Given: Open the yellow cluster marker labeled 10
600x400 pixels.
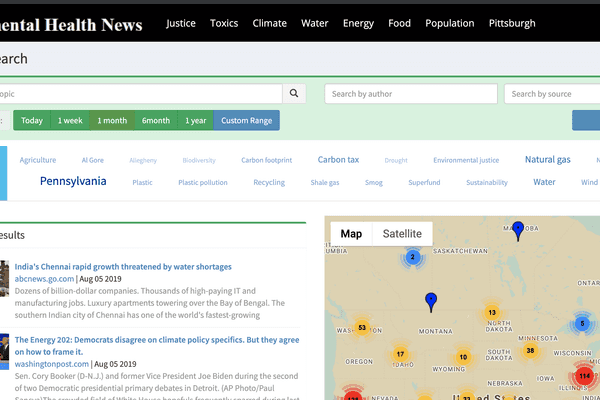Looking at the screenshot, I should [463, 357].
